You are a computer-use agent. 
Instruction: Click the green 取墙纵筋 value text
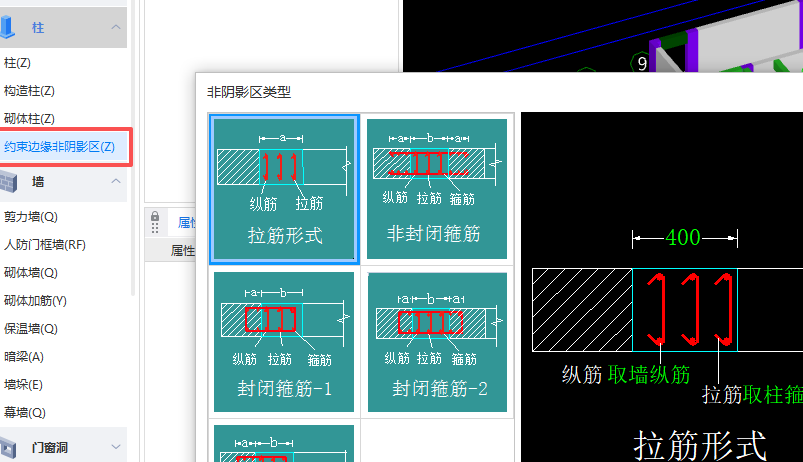click(649, 375)
